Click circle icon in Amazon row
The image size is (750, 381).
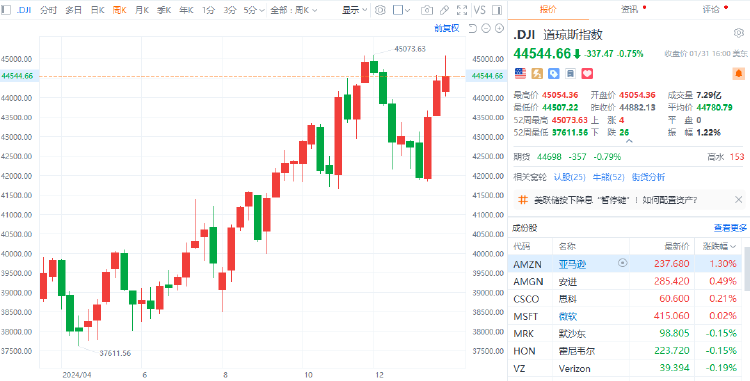622,262
